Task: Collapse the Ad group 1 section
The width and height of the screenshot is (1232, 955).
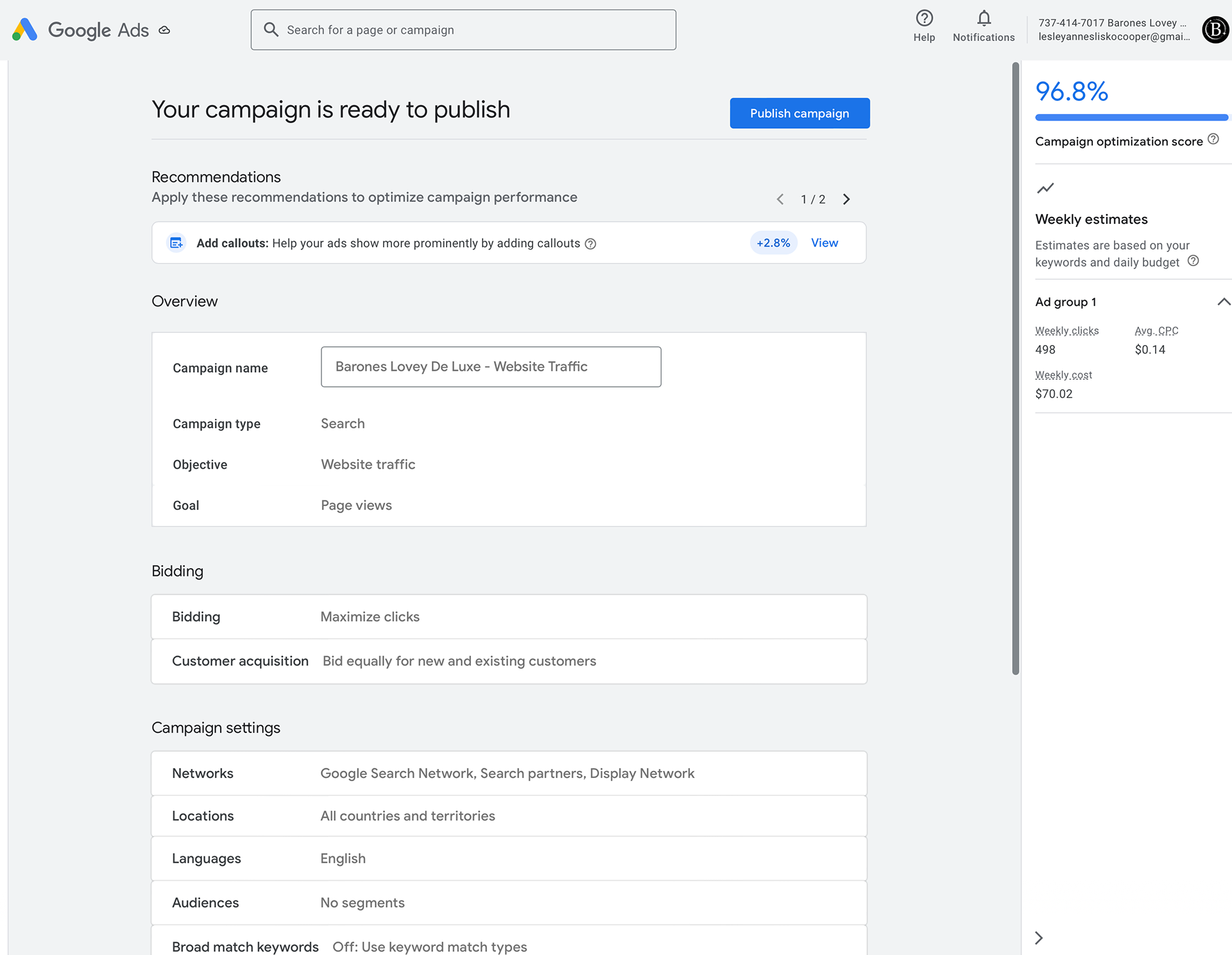Action: pyautogui.click(x=1223, y=301)
